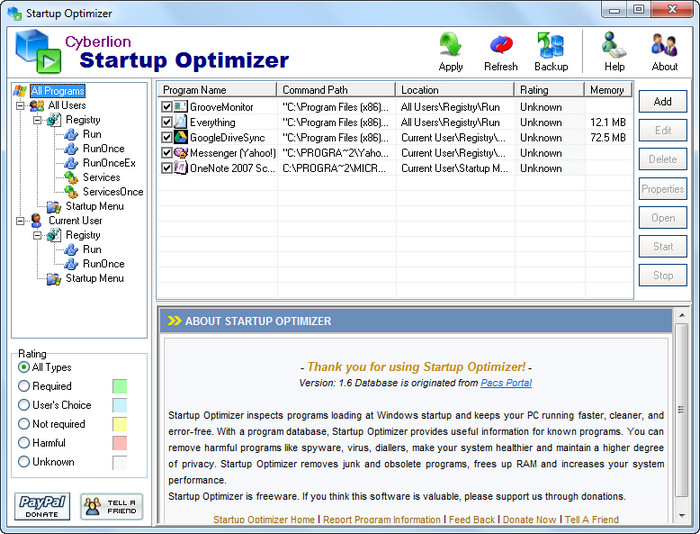Open the Report Program Information link
Viewport: 700px width, 534px height.
click(x=382, y=520)
